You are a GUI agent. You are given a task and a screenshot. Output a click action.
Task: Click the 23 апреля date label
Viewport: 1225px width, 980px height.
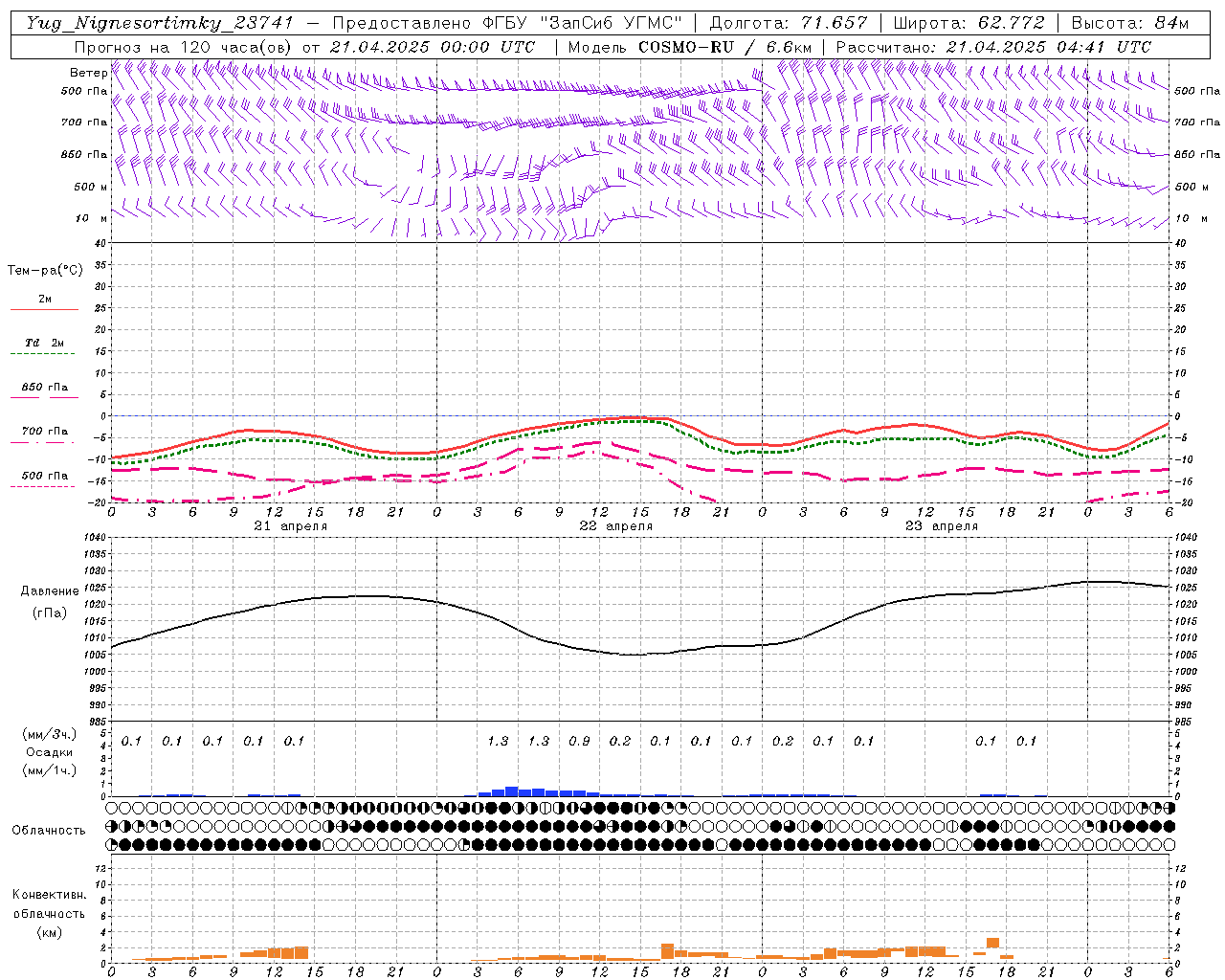tap(941, 526)
